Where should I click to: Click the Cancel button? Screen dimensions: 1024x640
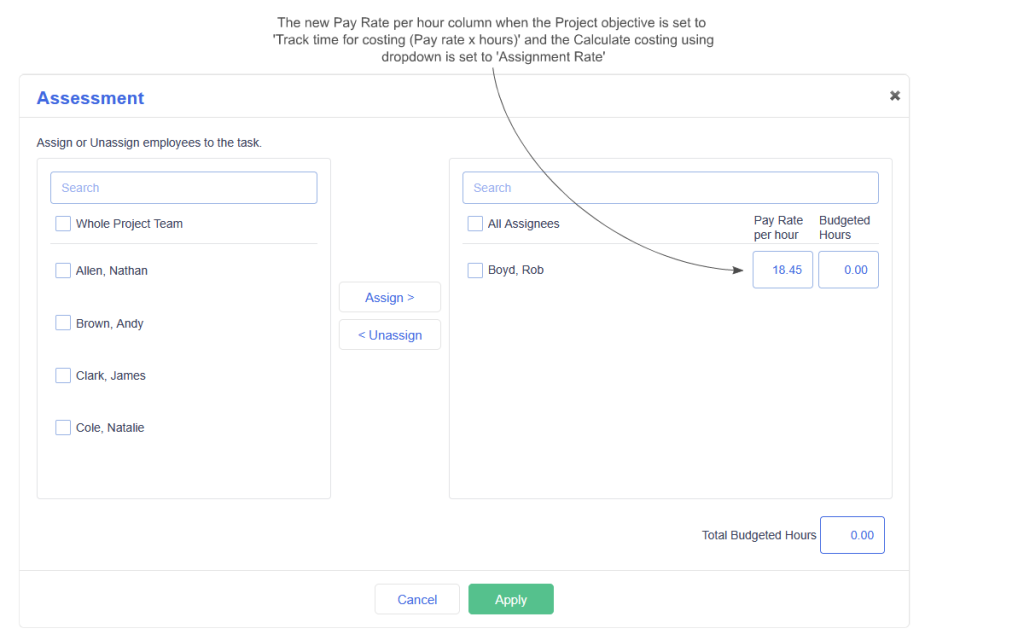[x=417, y=599]
